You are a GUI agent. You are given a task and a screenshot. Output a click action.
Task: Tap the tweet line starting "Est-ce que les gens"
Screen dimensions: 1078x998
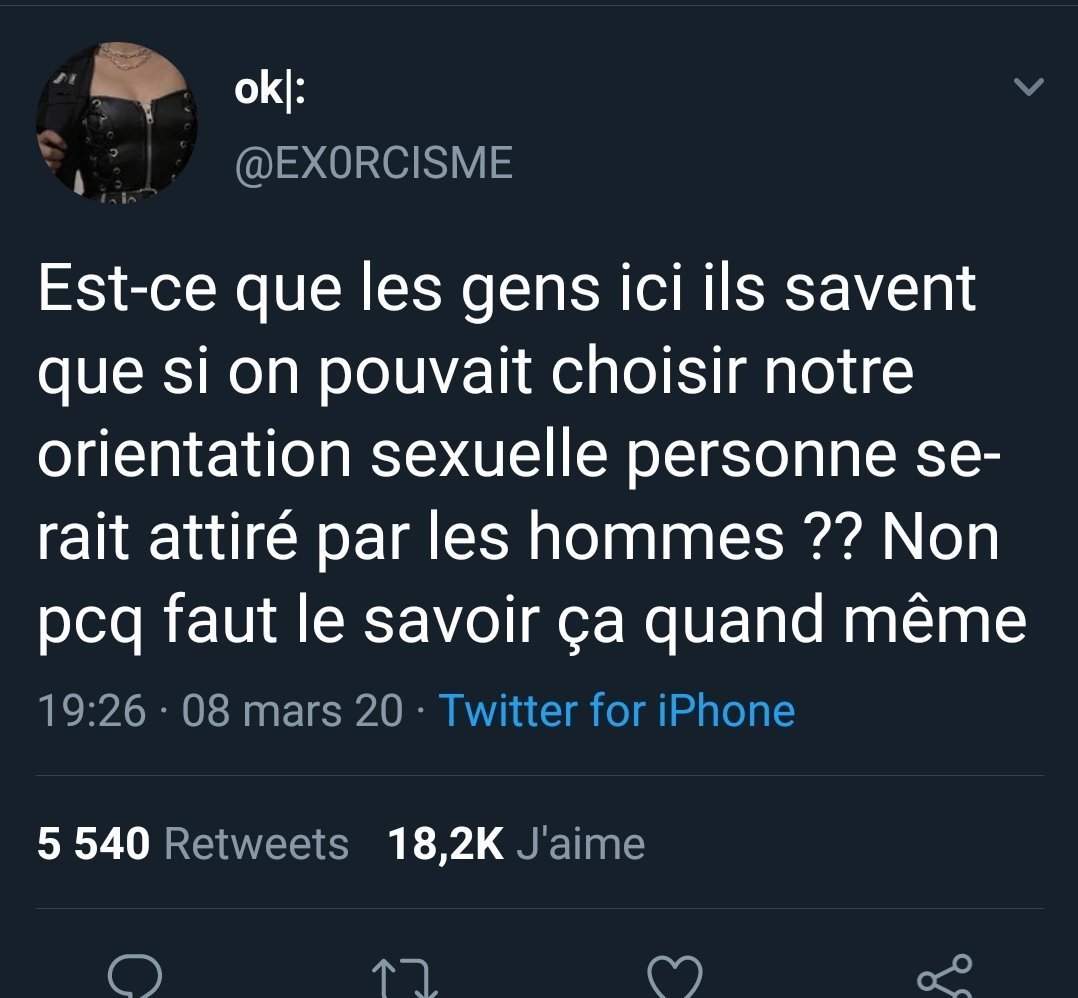pyautogui.click(x=507, y=289)
